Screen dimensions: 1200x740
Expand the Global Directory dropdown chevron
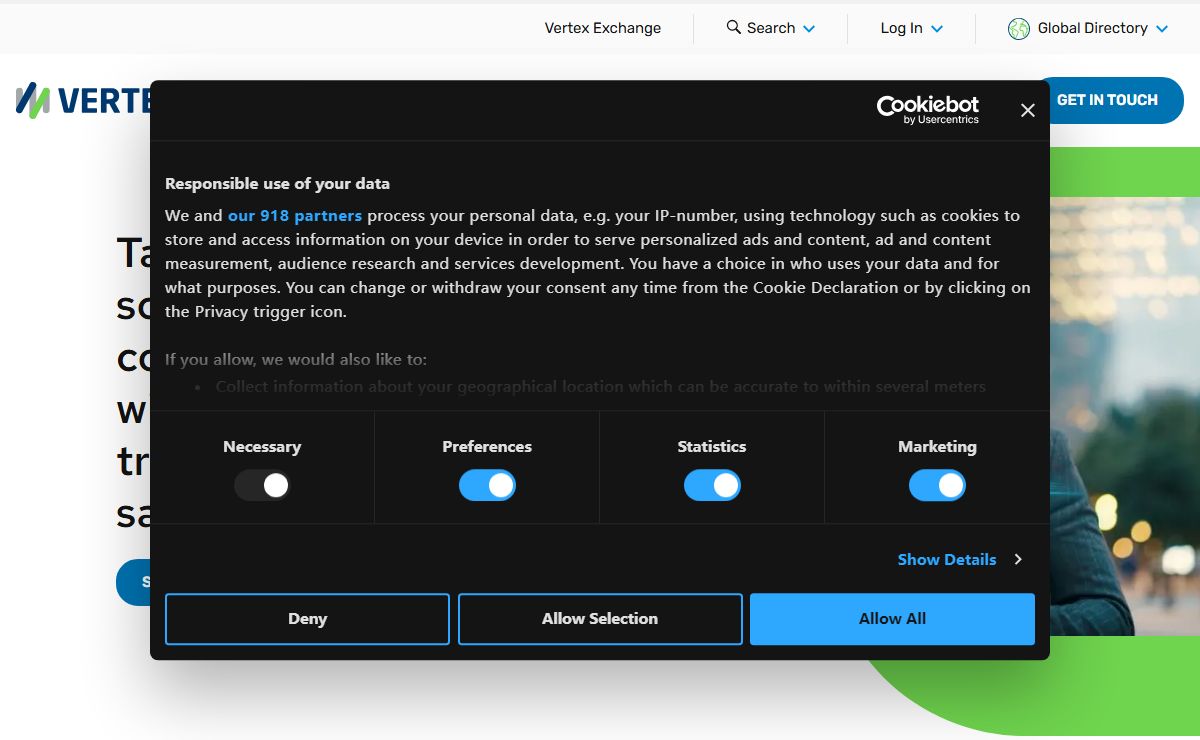point(1162,29)
